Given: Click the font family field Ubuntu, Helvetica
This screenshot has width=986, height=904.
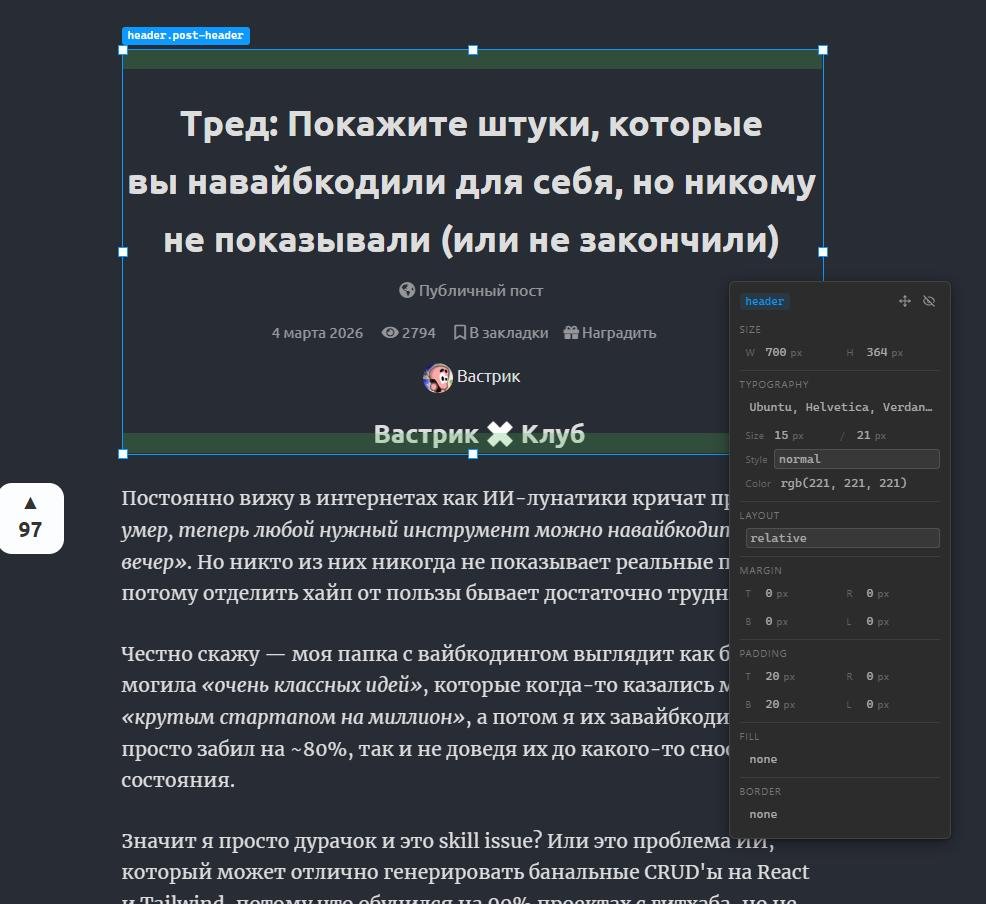Looking at the screenshot, I should click(840, 407).
